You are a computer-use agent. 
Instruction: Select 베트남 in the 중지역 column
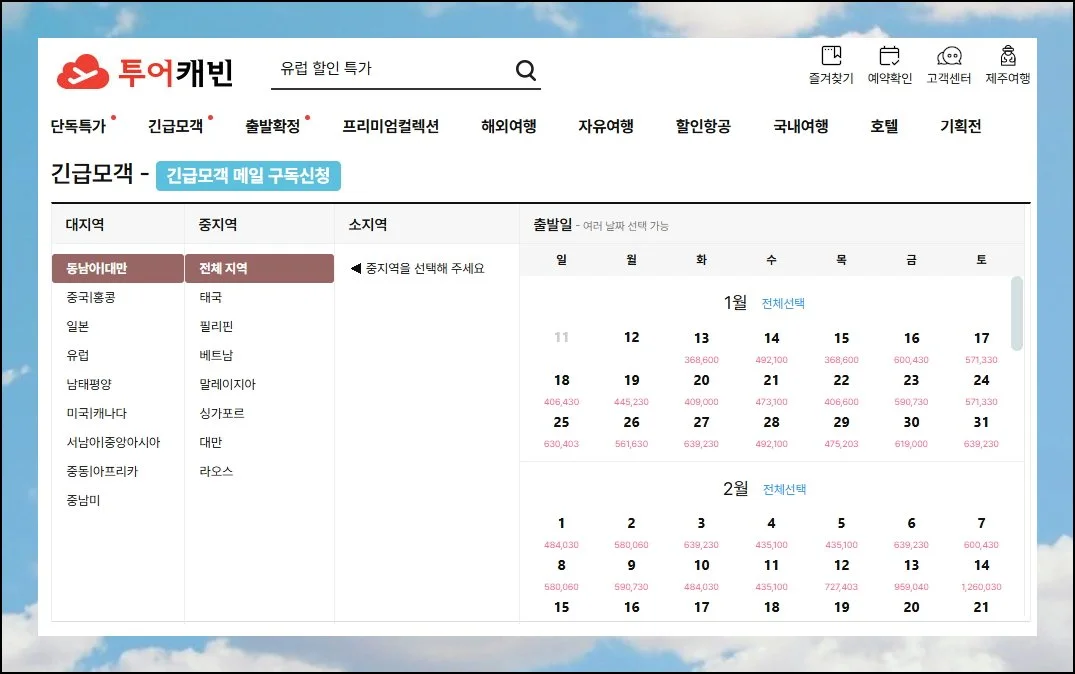click(x=215, y=355)
